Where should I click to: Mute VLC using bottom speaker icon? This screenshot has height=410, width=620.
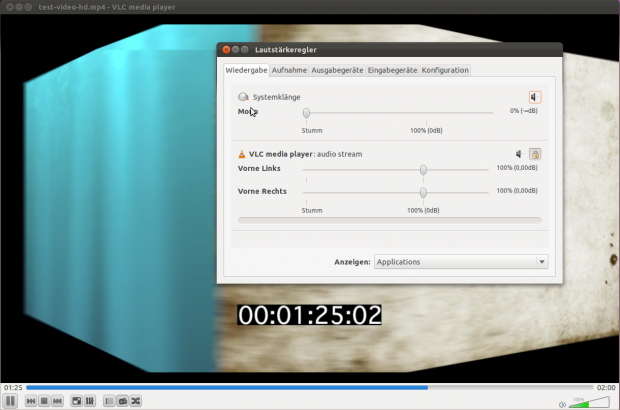point(562,404)
